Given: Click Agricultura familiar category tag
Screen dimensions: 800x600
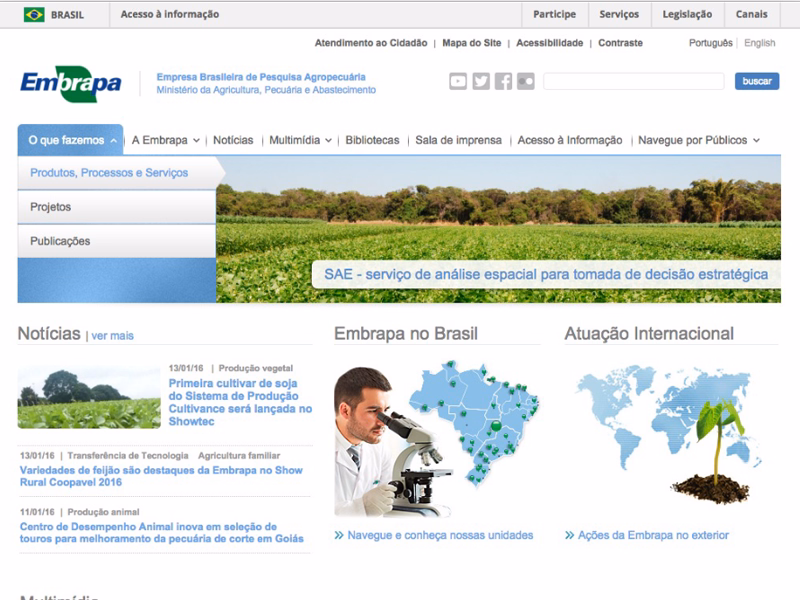Looking at the screenshot, I should pos(239,455).
